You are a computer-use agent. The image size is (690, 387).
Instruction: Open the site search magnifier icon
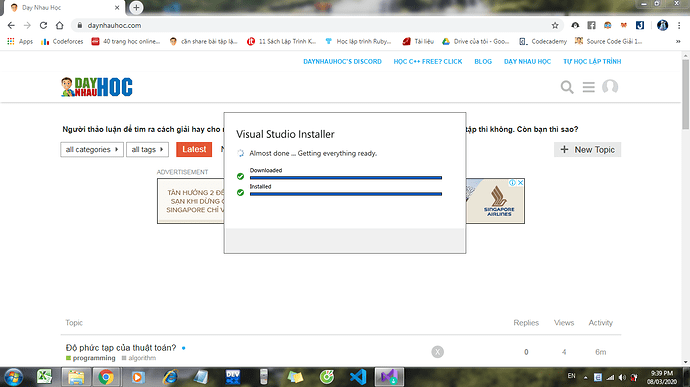[x=567, y=87]
